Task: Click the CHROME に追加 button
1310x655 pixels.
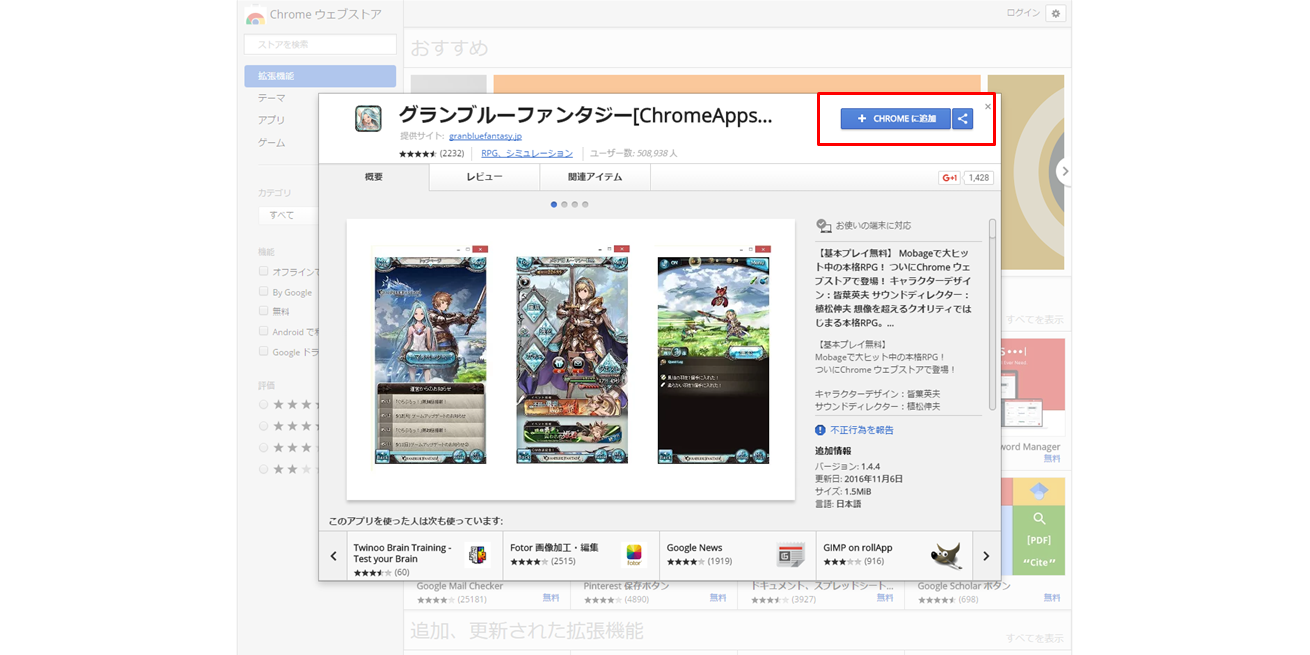Action: tap(896, 119)
